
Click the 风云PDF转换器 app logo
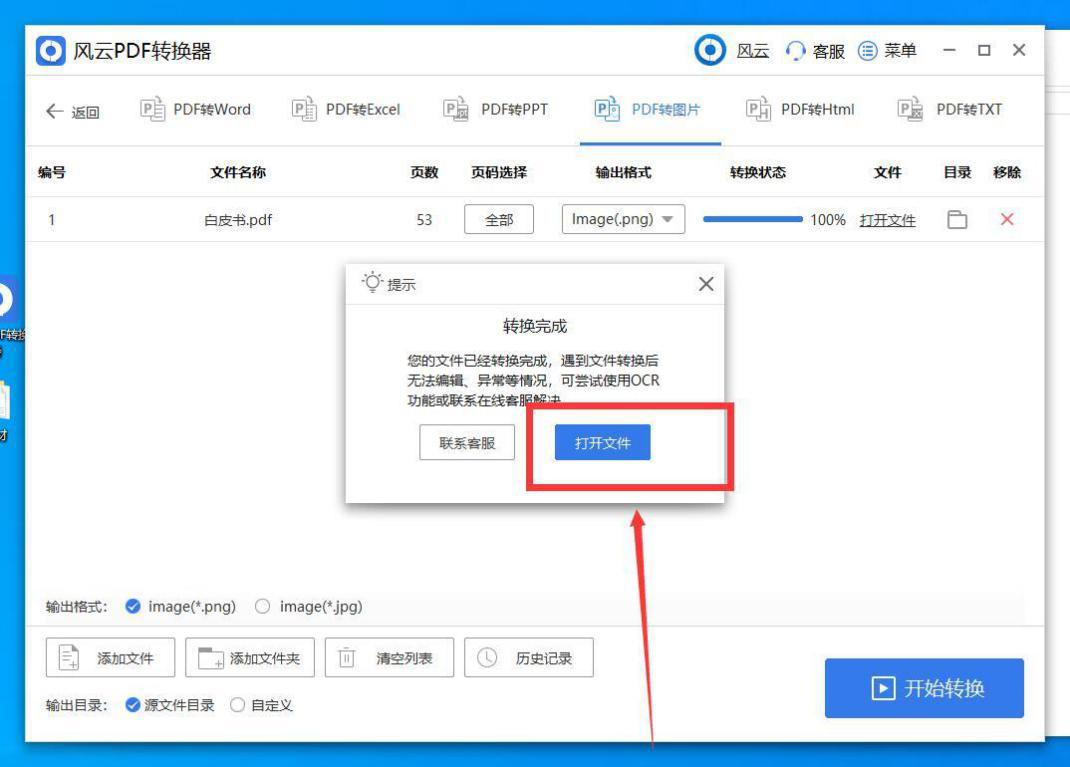[x=50, y=50]
